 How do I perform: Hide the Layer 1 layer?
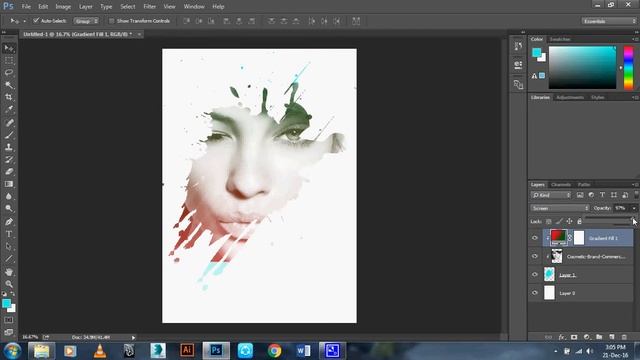(x=535, y=275)
